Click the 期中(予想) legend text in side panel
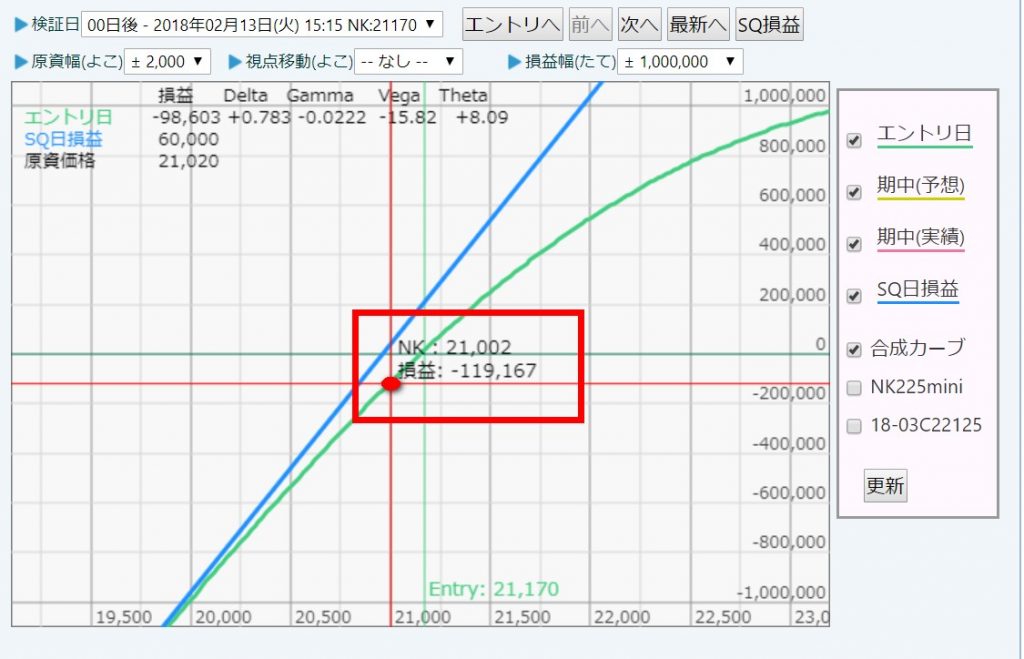Screen dimensions: 1024x659 [x=921, y=186]
